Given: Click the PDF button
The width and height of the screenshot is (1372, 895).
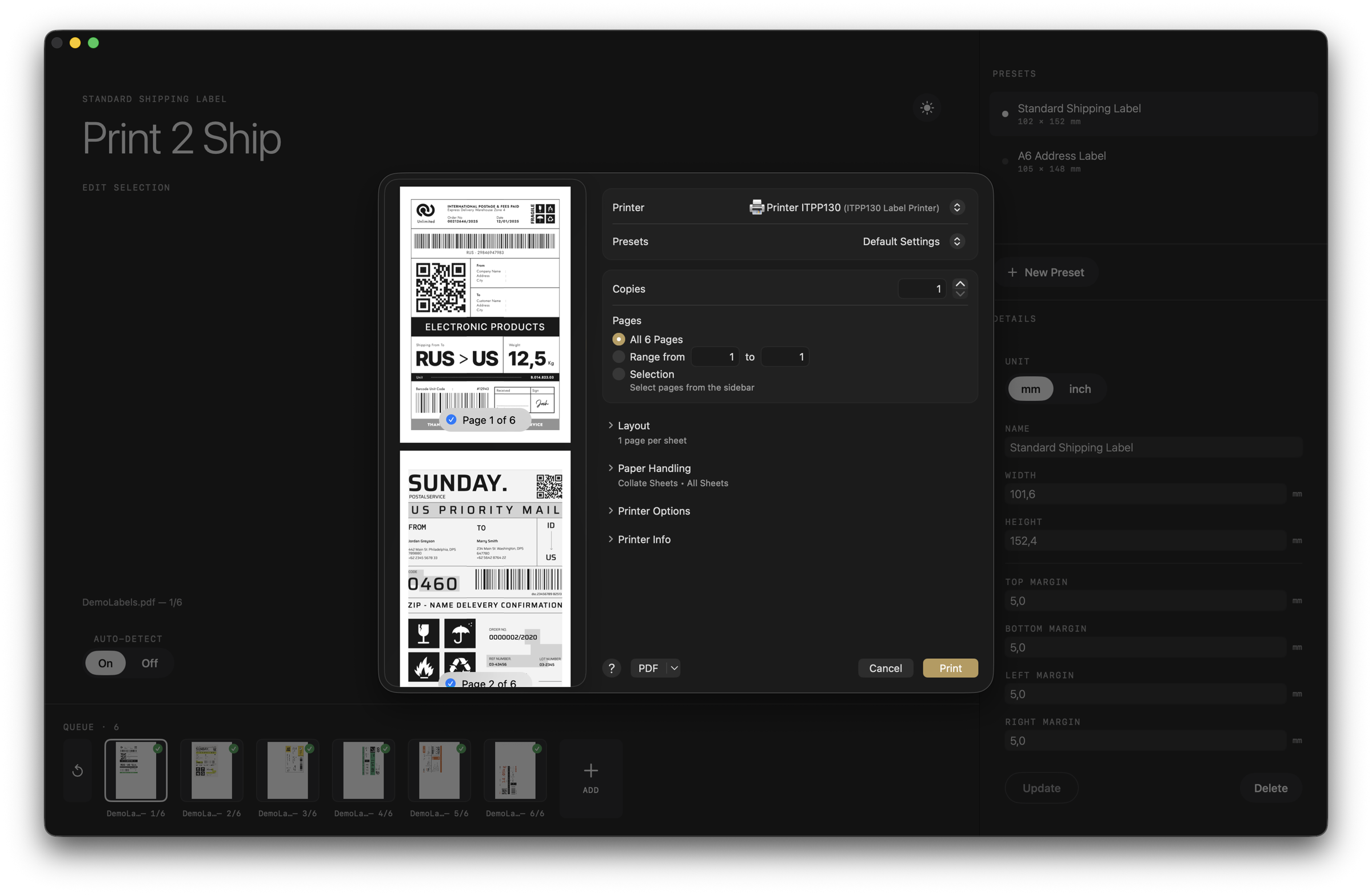Looking at the screenshot, I should [648, 668].
